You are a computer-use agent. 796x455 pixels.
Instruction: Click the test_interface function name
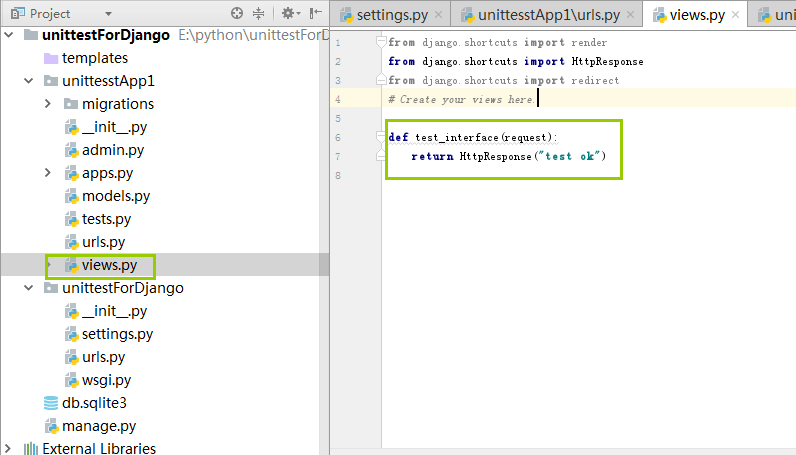coord(457,138)
